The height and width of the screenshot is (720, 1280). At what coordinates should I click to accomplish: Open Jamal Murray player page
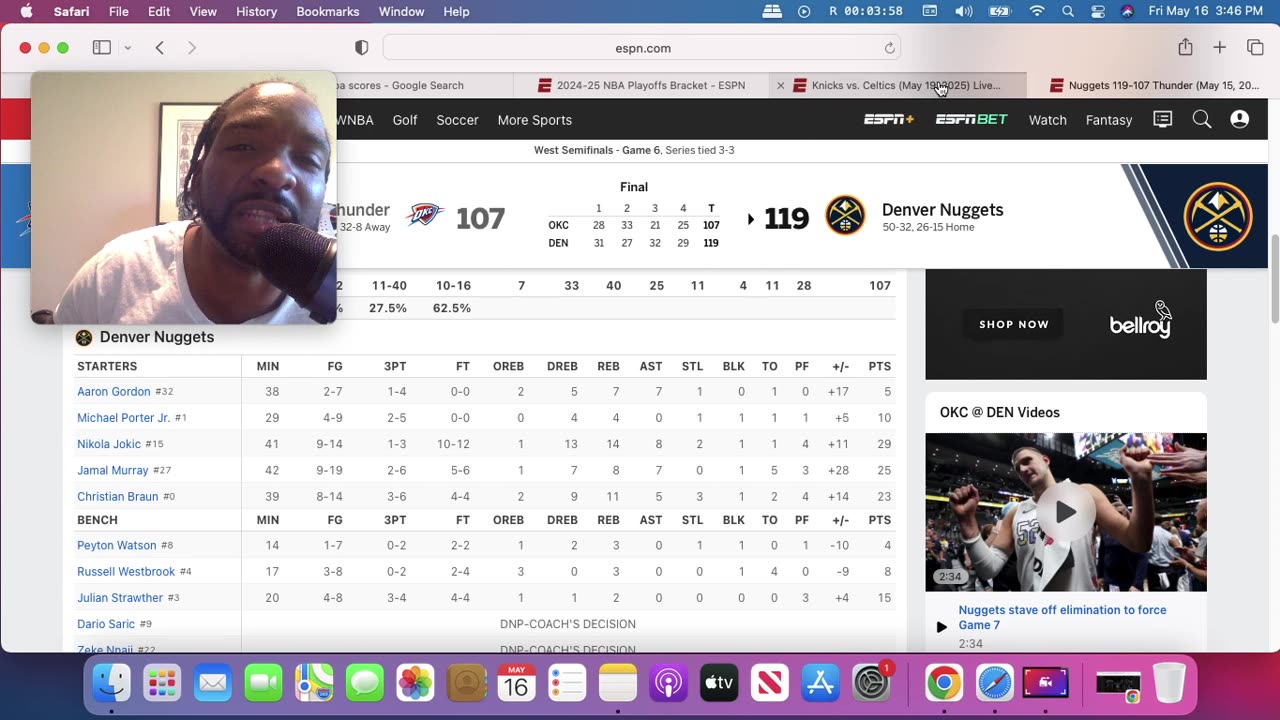pyautogui.click(x=112, y=470)
